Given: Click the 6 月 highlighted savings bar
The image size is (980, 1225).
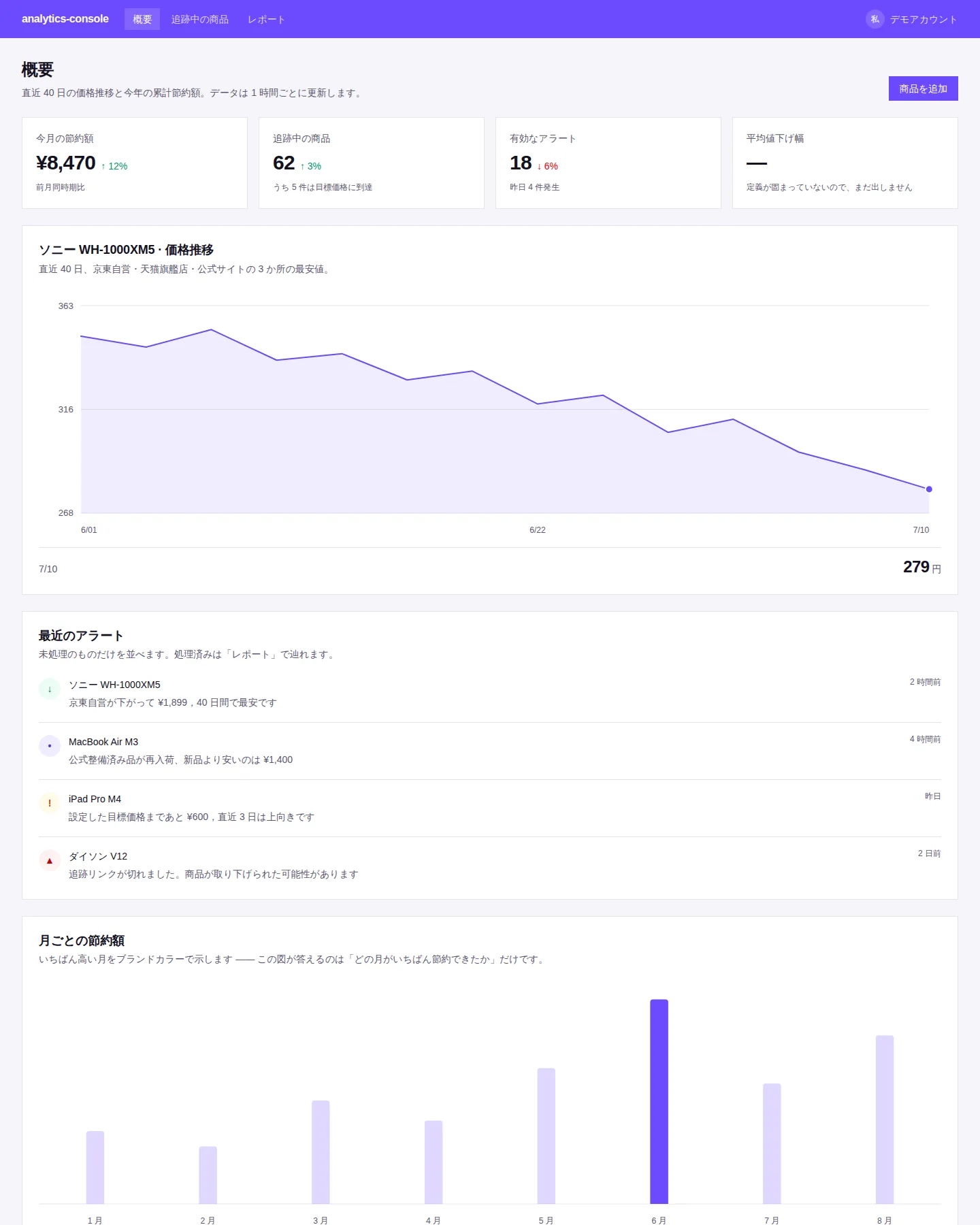Looking at the screenshot, I should [x=659, y=1101].
